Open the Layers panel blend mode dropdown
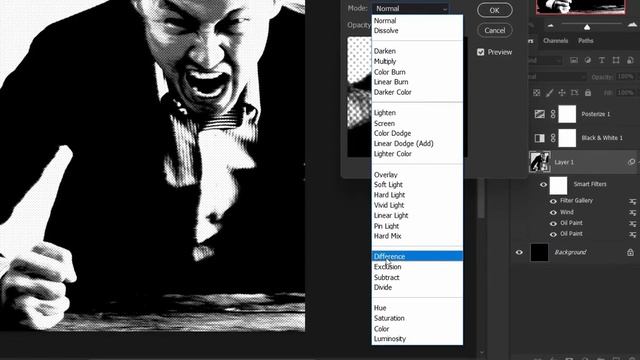 [557, 77]
